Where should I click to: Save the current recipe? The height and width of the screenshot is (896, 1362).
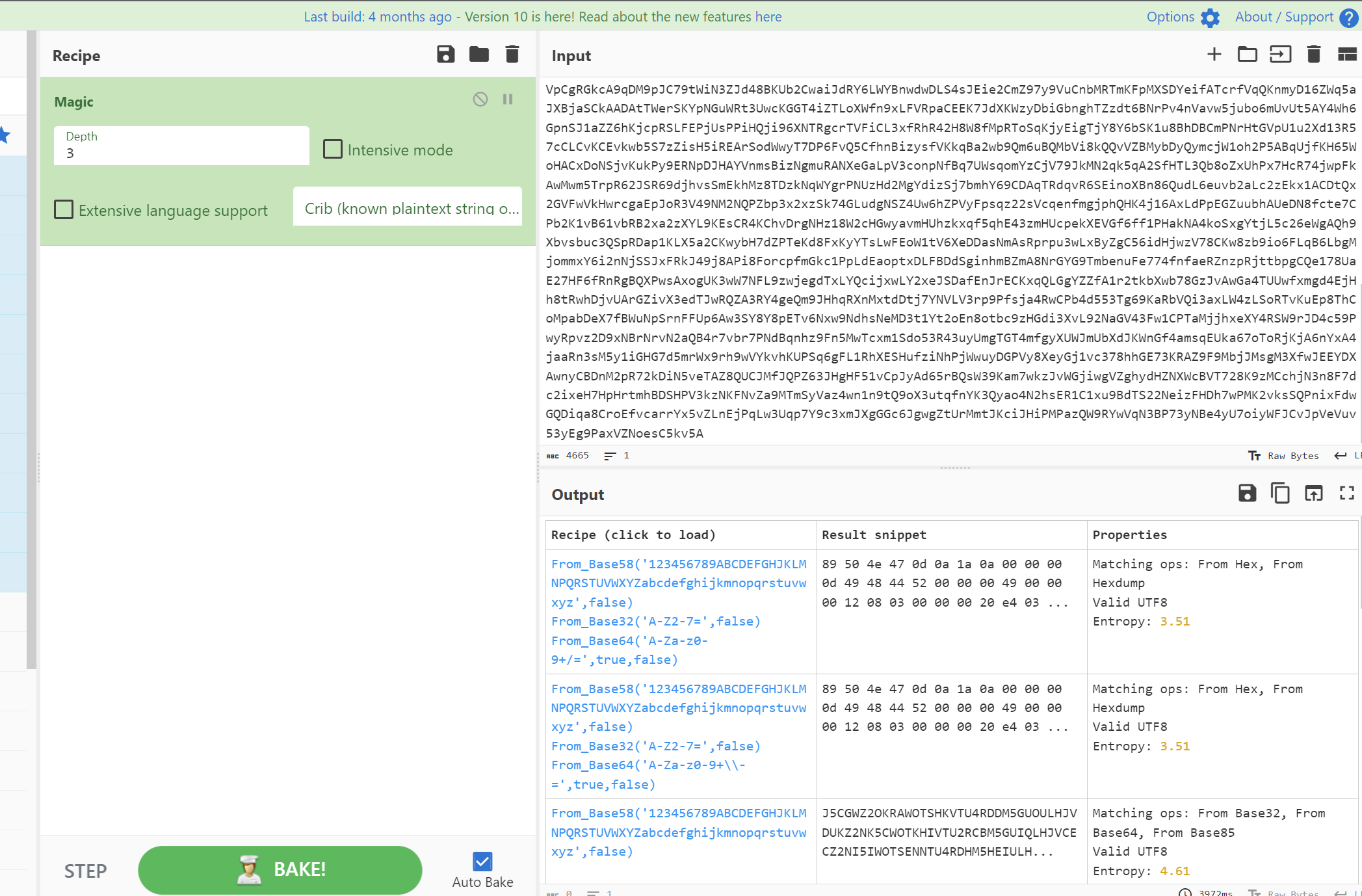pos(445,55)
